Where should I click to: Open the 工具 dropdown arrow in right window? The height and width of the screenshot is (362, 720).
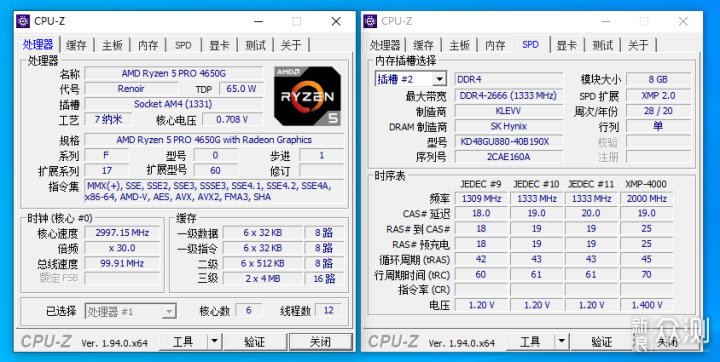[561, 342]
